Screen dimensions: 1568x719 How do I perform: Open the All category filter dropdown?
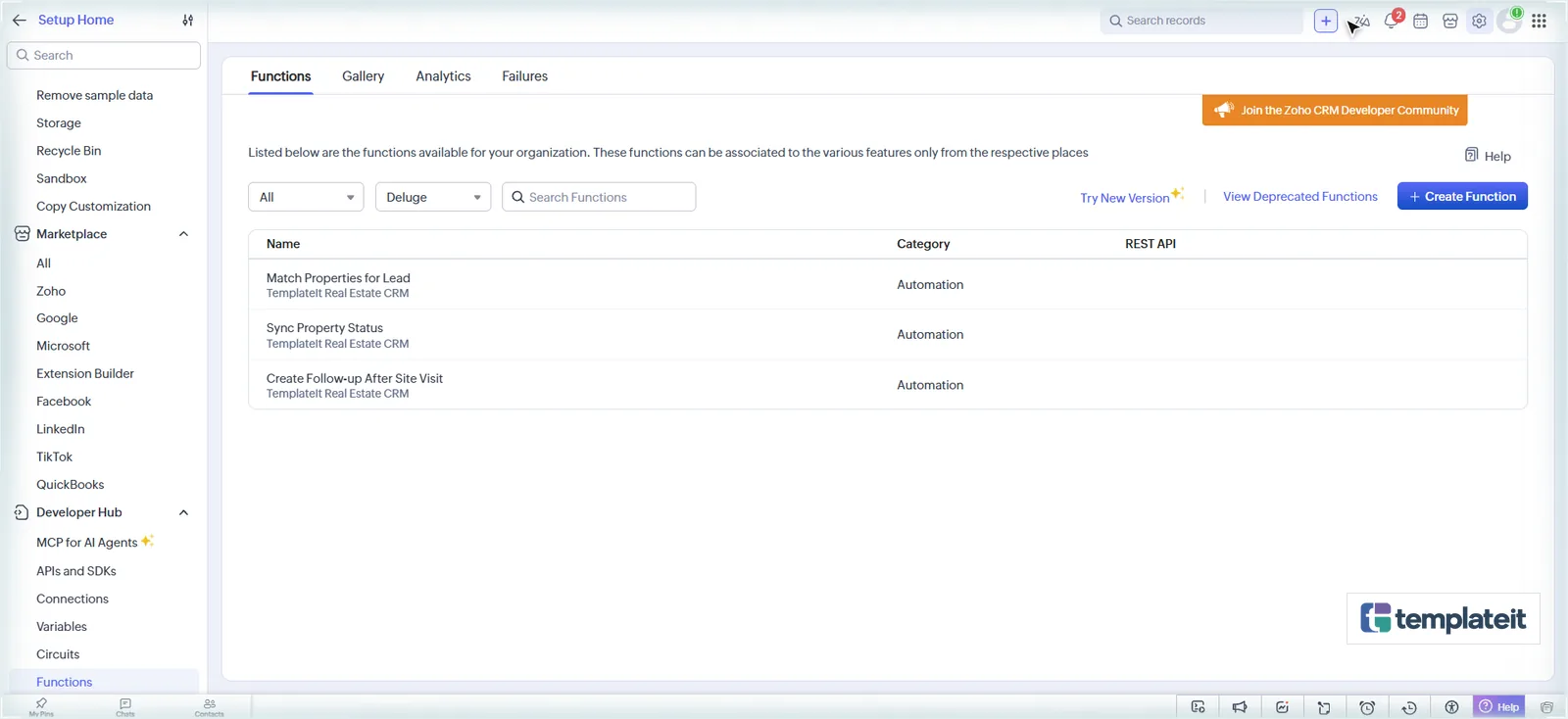pos(306,197)
